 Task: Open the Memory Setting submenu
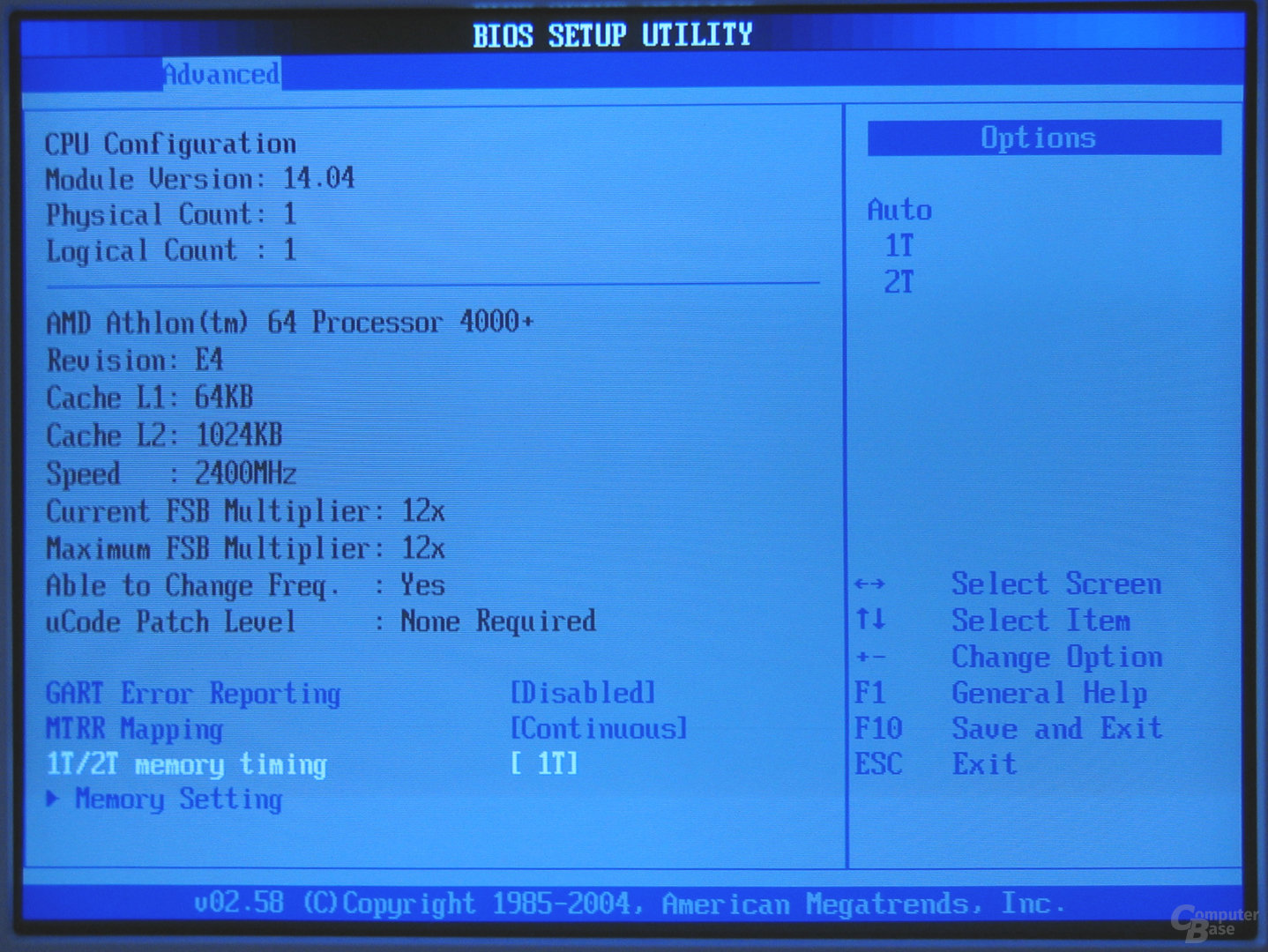pos(178,800)
